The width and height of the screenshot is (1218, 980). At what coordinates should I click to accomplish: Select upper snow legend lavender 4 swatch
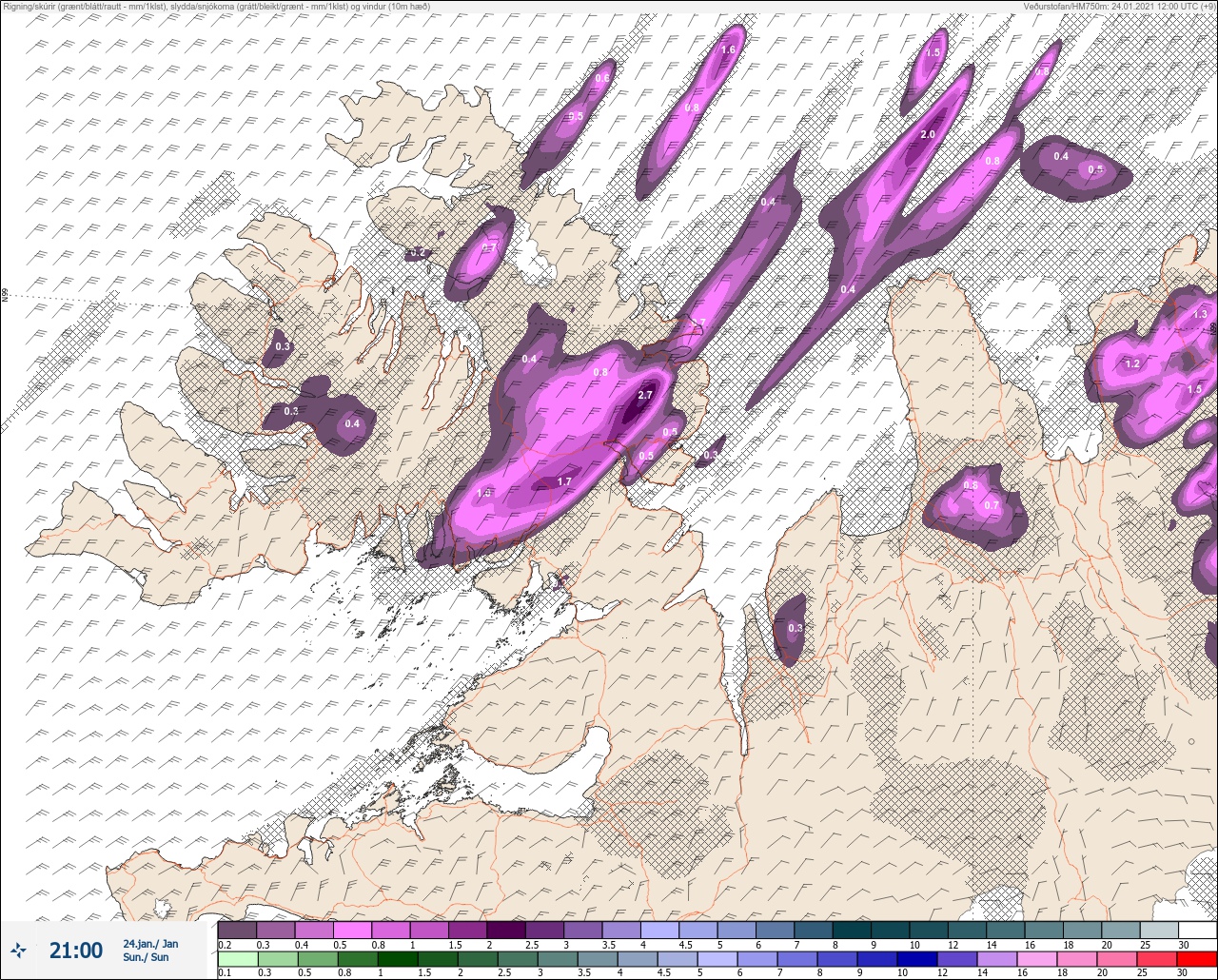tap(659, 930)
